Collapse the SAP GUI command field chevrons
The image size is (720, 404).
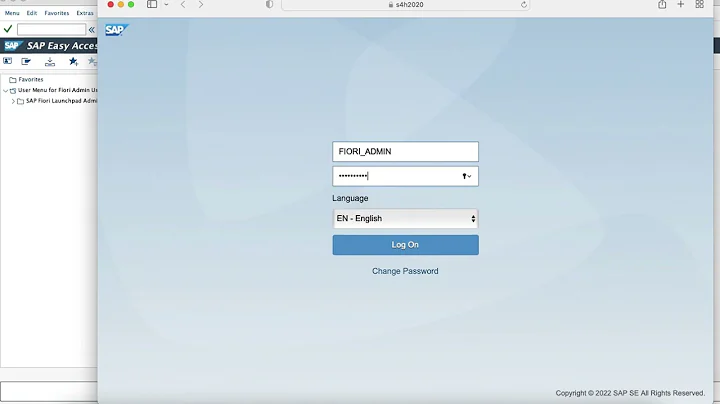tap(92, 30)
